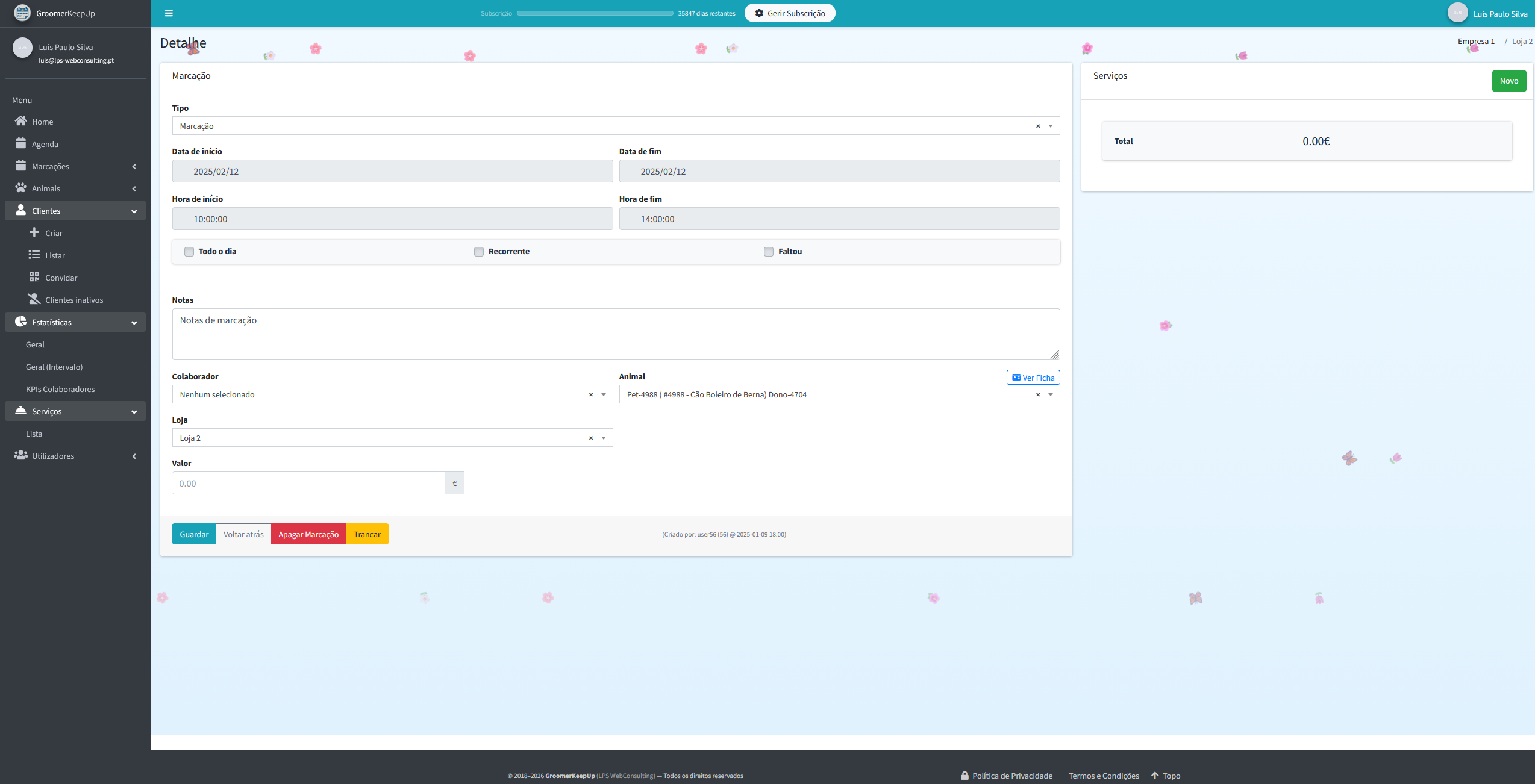This screenshot has height=784, width=1535.
Task: Enable the Todo o dia checkbox
Action: click(x=189, y=251)
